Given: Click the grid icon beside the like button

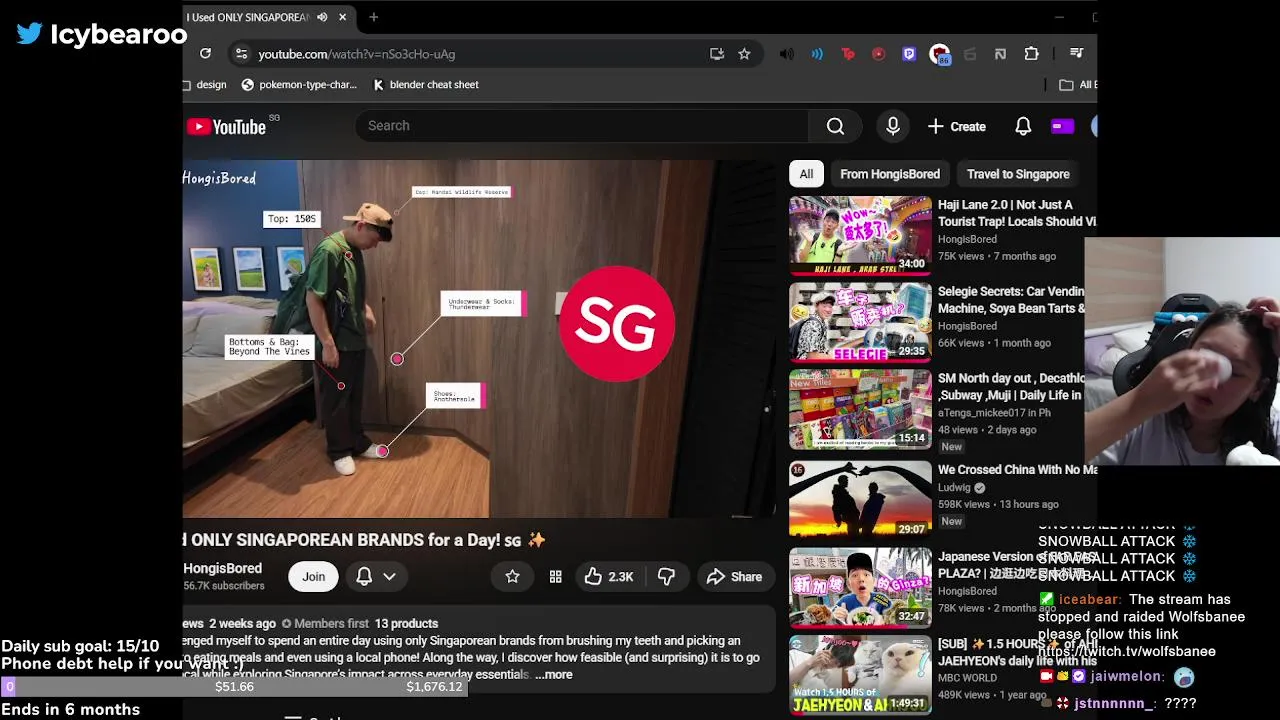Looking at the screenshot, I should 555,577.
